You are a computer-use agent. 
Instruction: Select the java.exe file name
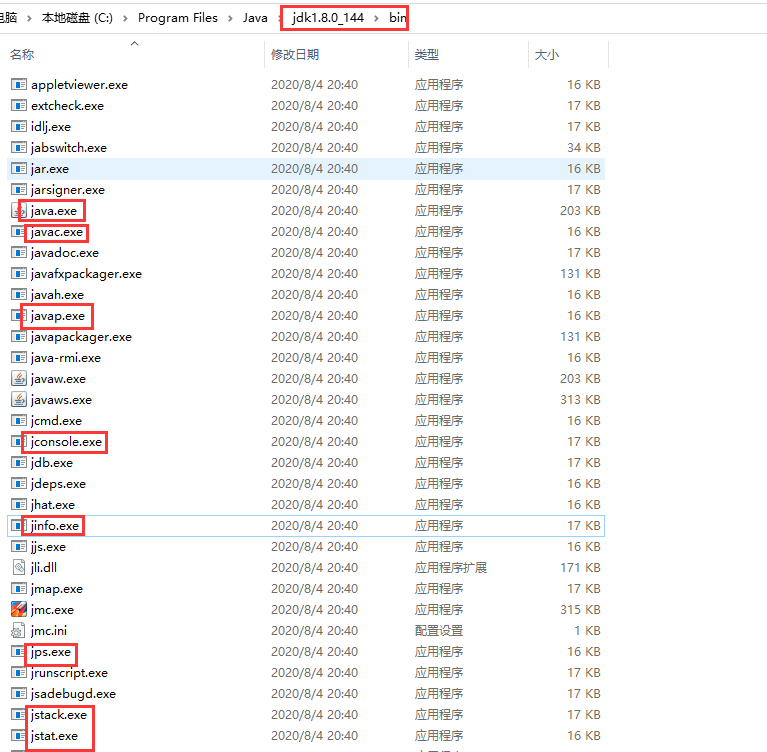(54, 211)
